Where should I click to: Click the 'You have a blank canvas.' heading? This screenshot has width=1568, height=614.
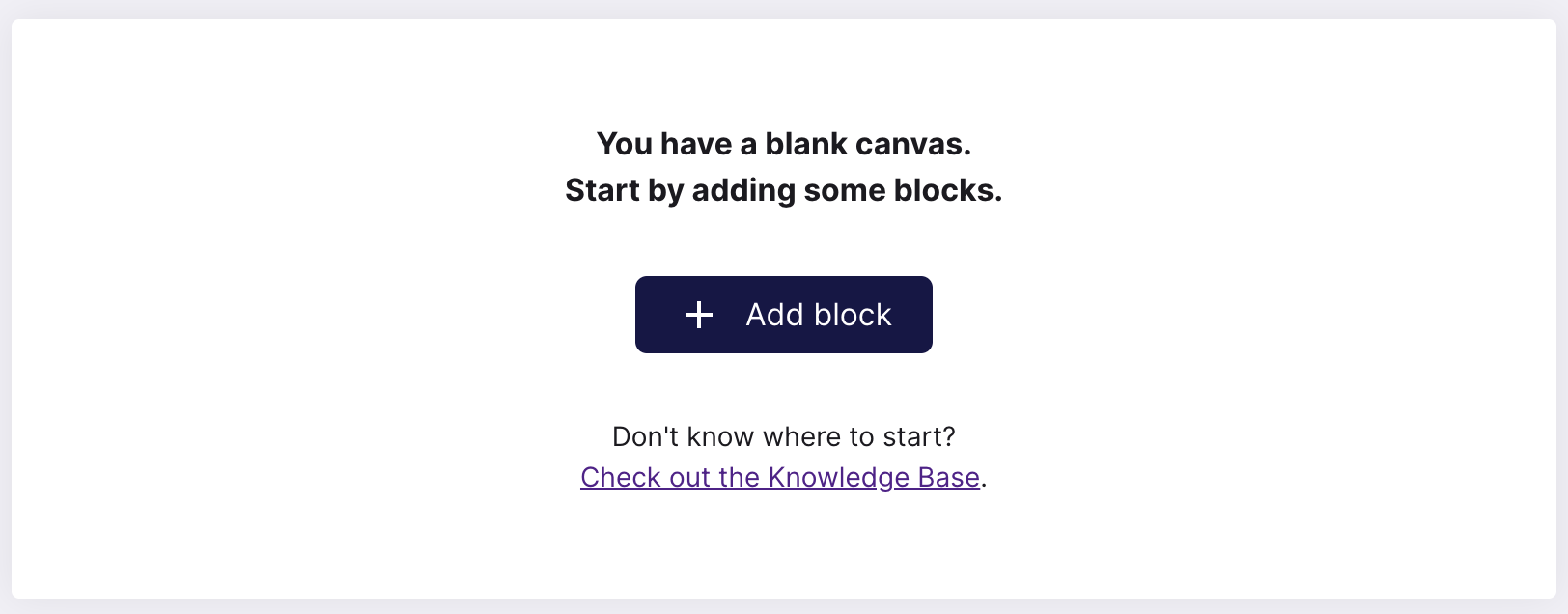784,144
